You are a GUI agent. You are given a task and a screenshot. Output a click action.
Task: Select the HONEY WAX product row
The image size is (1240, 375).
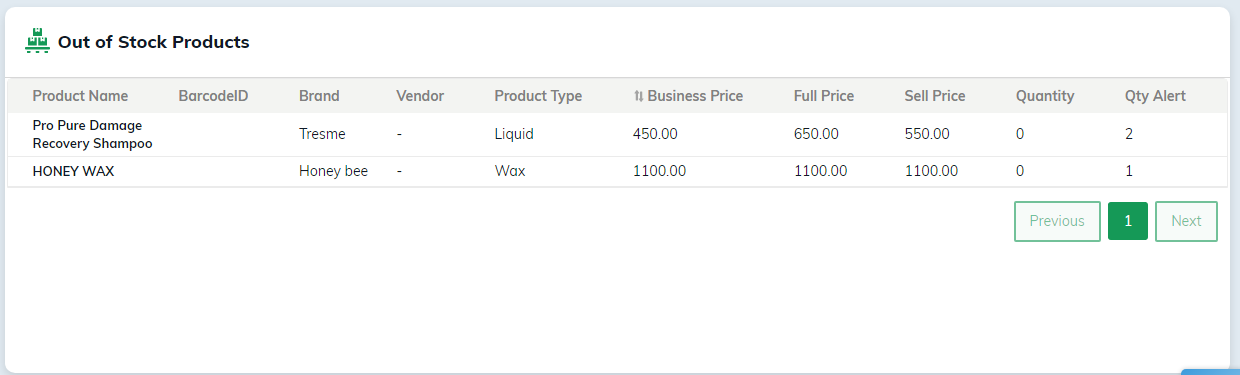617,171
